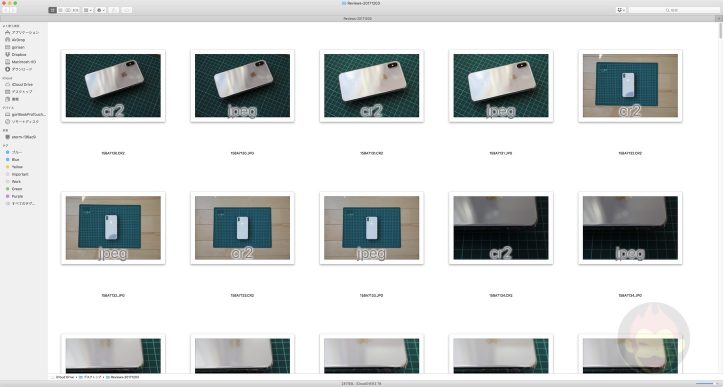Show すべてのタグ in the sidebar
The image size is (723, 387).
20,203
